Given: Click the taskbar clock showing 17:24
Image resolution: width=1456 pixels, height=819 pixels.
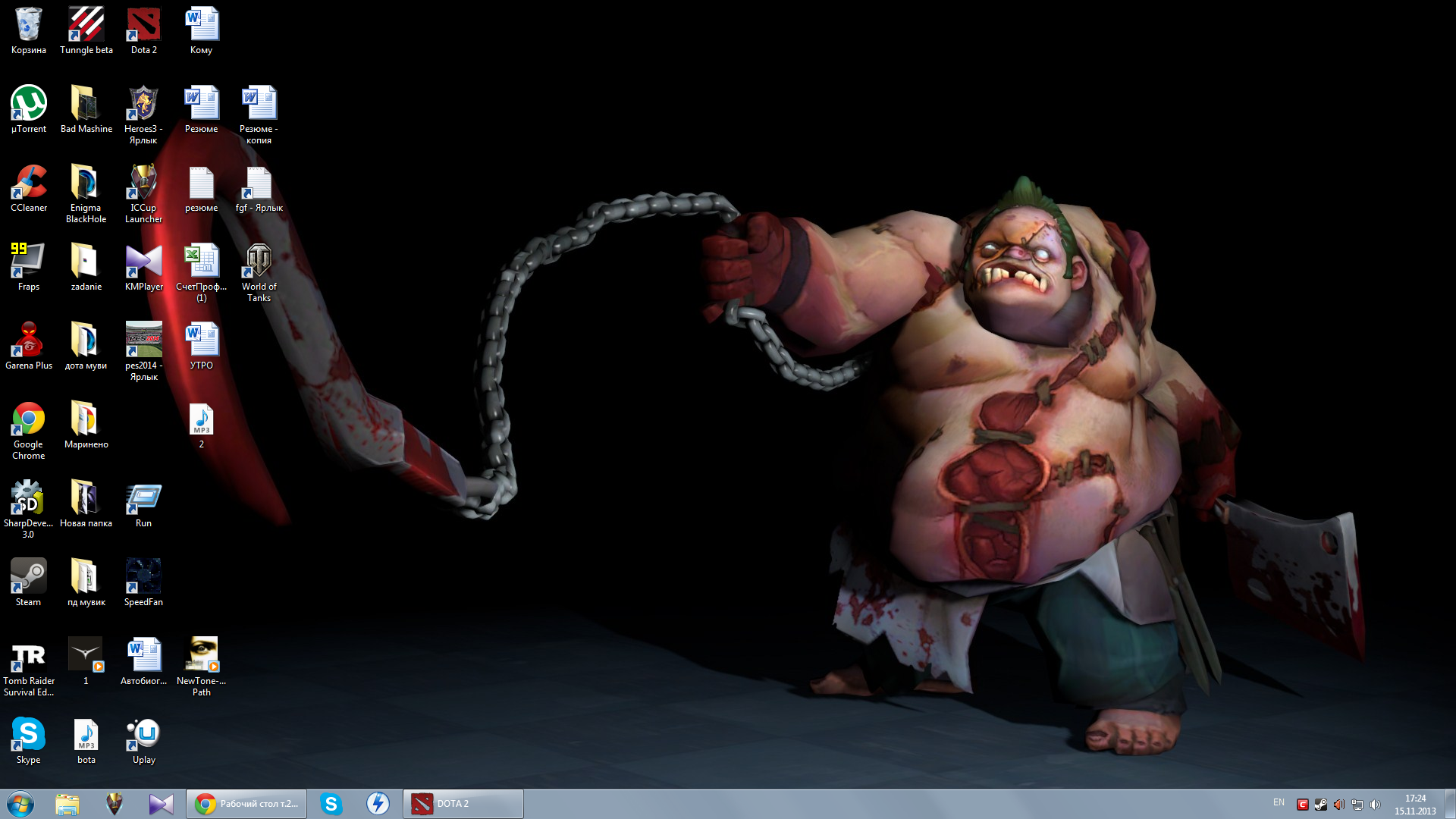Looking at the screenshot, I should pyautogui.click(x=1415, y=805).
